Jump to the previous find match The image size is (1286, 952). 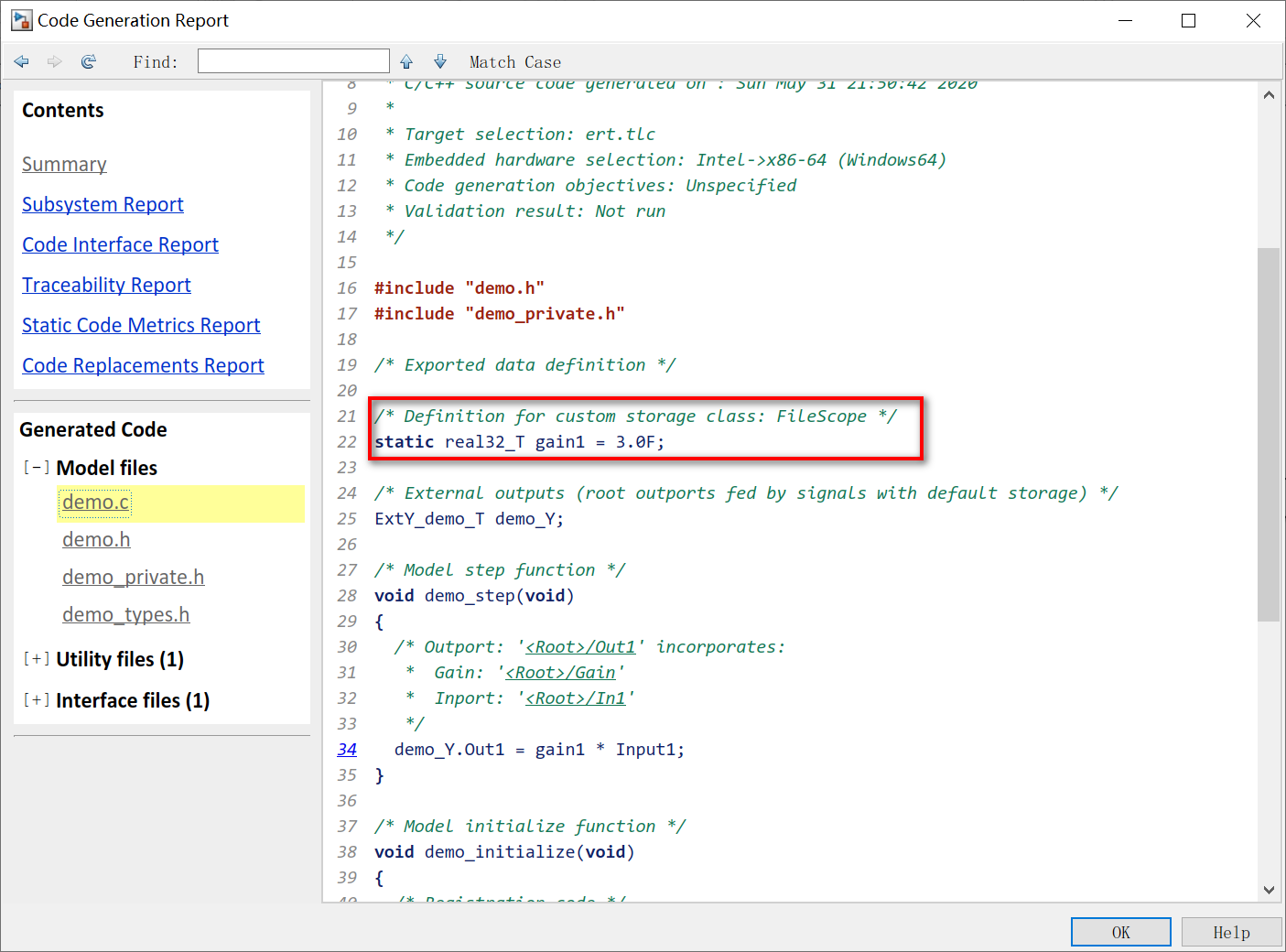[406, 61]
